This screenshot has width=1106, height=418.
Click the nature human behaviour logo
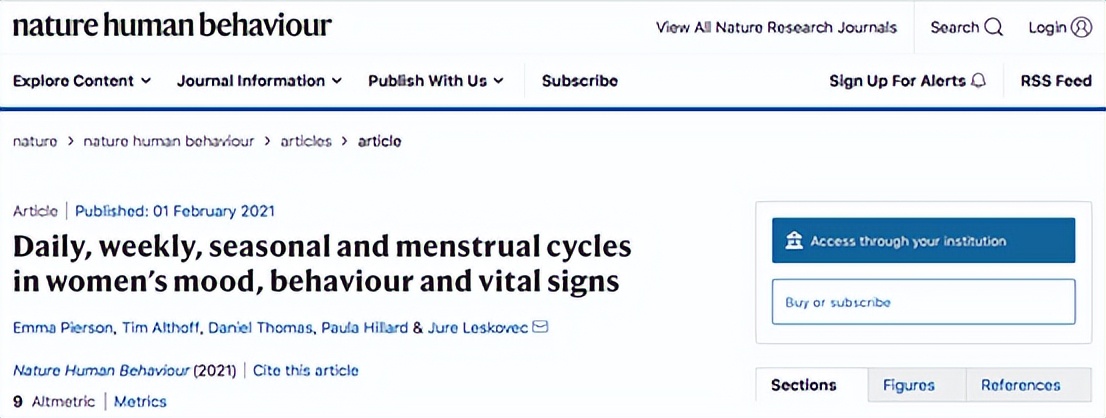point(172,26)
